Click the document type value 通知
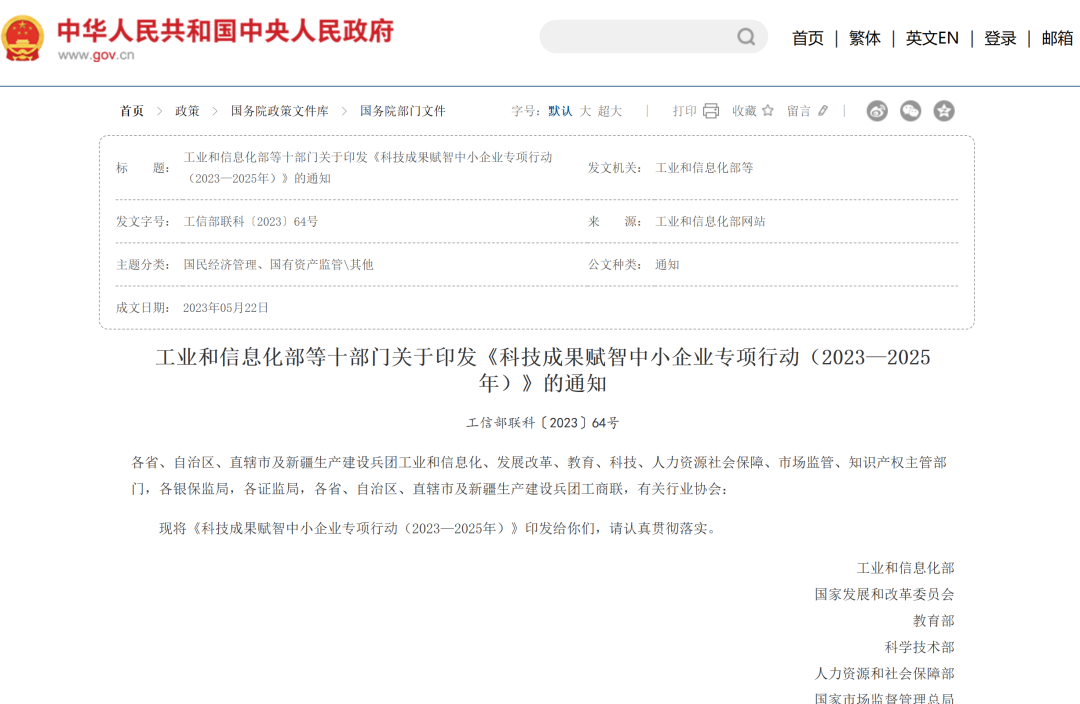Viewport: 1080px width, 704px height. (667, 265)
